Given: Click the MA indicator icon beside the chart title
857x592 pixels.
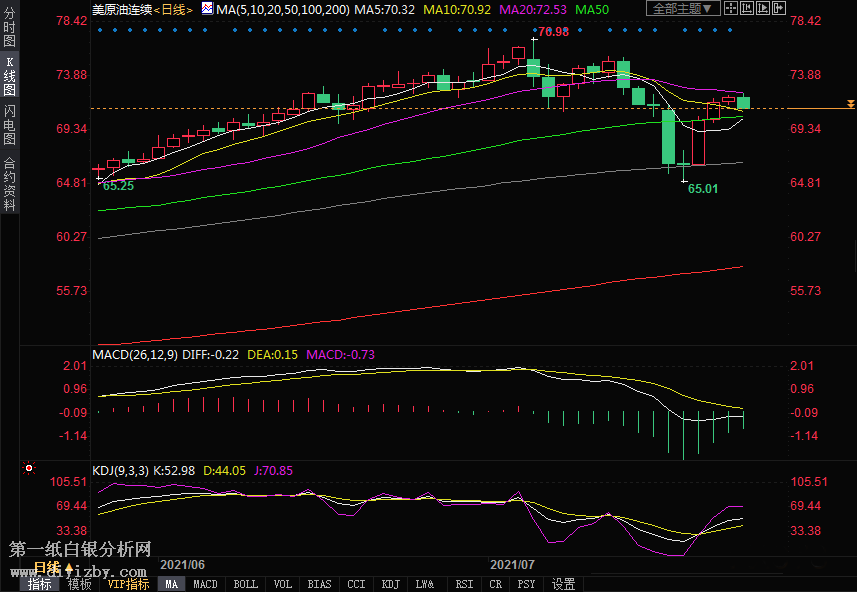Looking at the screenshot, I should click(207, 9).
